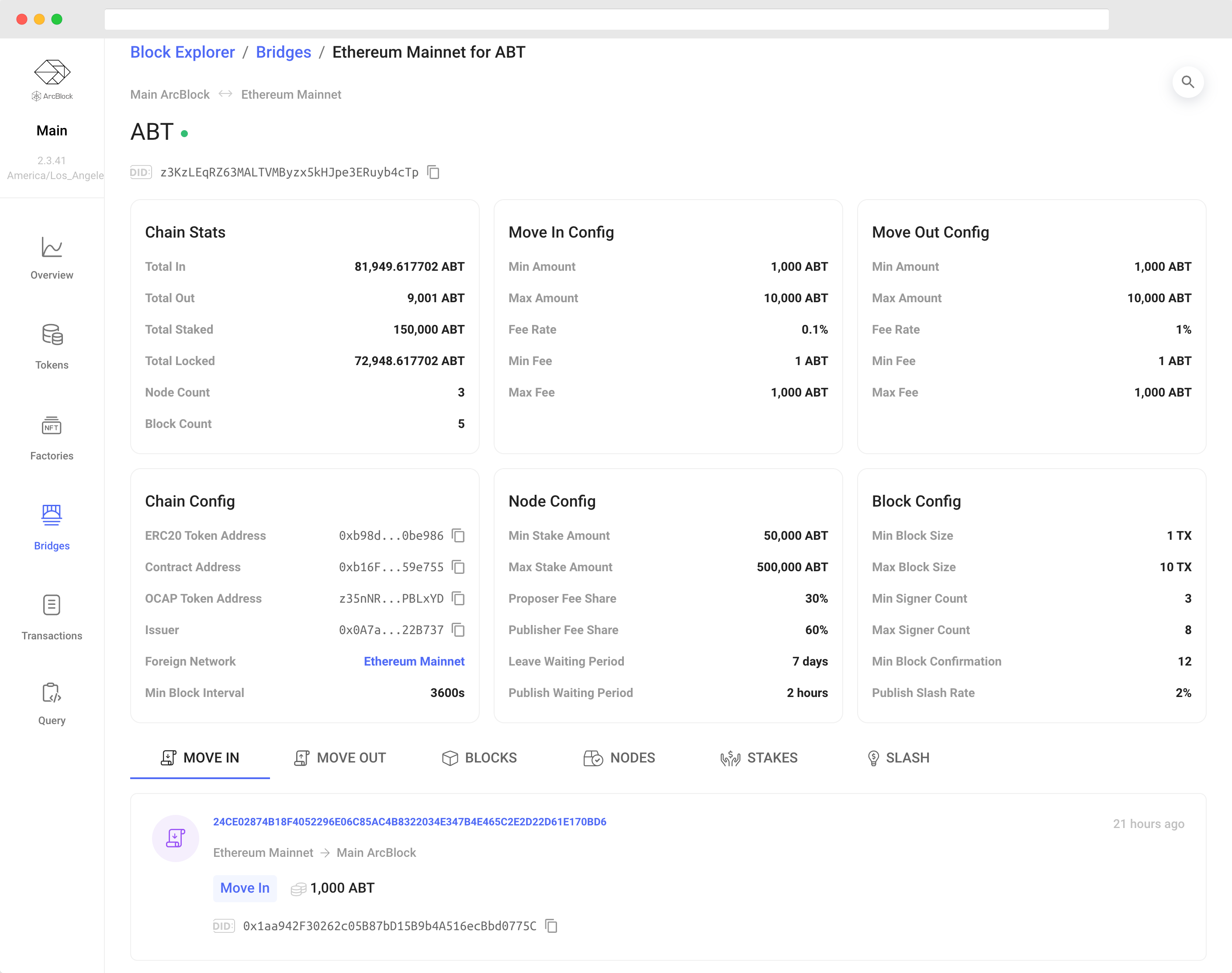Copy the Contract Address value
This screenshot has width=1232, height=973.
click(458, 567)
